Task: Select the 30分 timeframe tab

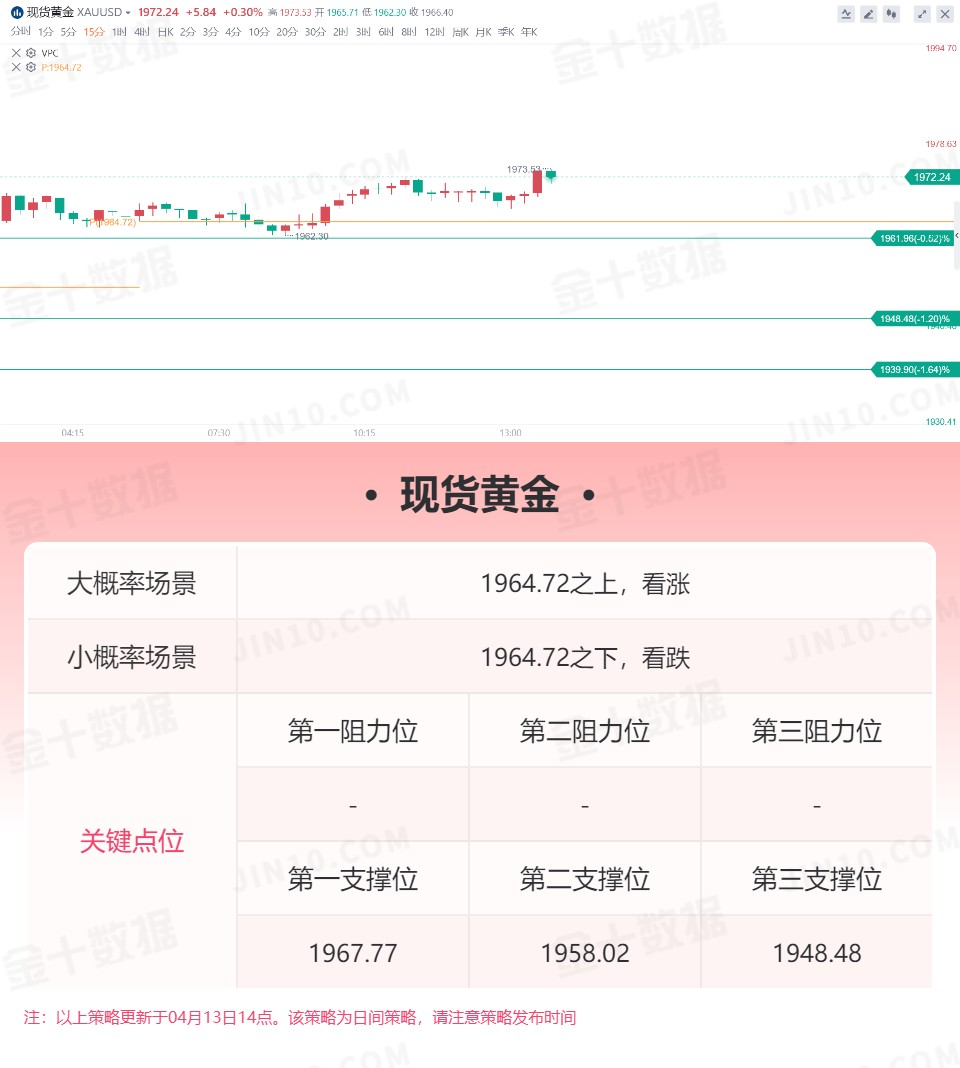Action: [315, 32]
